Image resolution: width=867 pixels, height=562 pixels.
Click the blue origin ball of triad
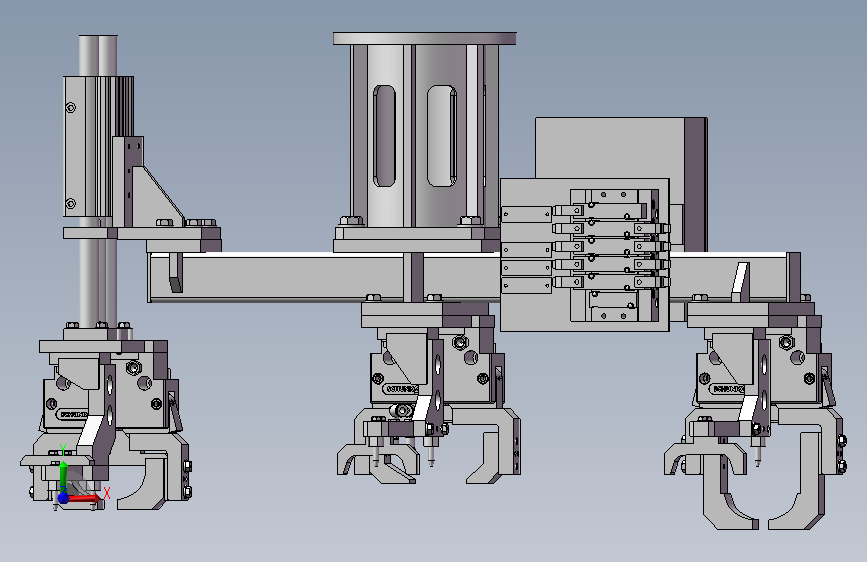coord(63,498)
